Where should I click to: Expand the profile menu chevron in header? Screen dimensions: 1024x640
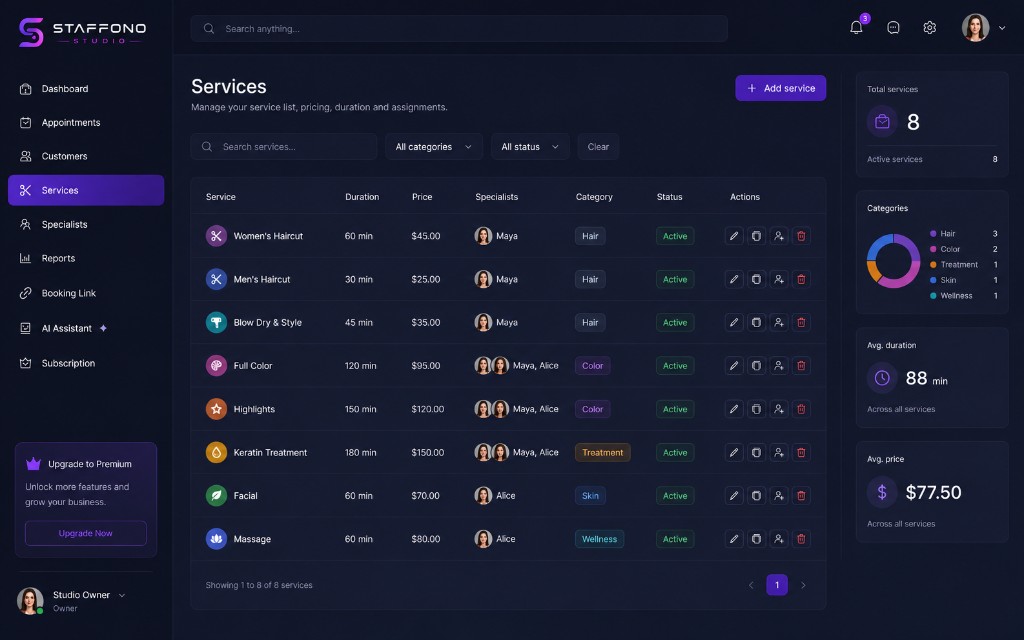(1002, 28)
